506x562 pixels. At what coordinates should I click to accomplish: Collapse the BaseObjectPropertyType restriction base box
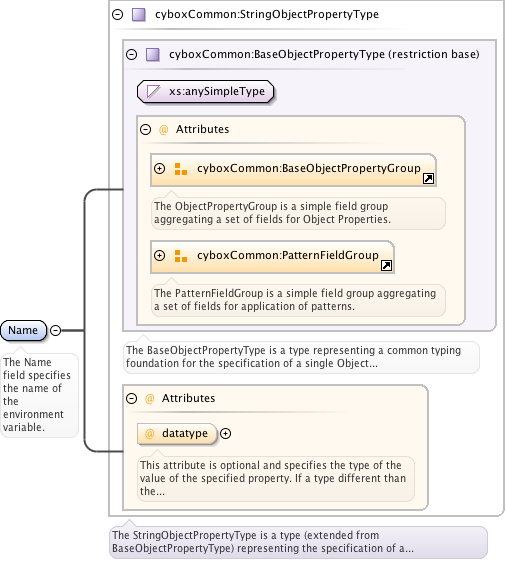point(132,54)
